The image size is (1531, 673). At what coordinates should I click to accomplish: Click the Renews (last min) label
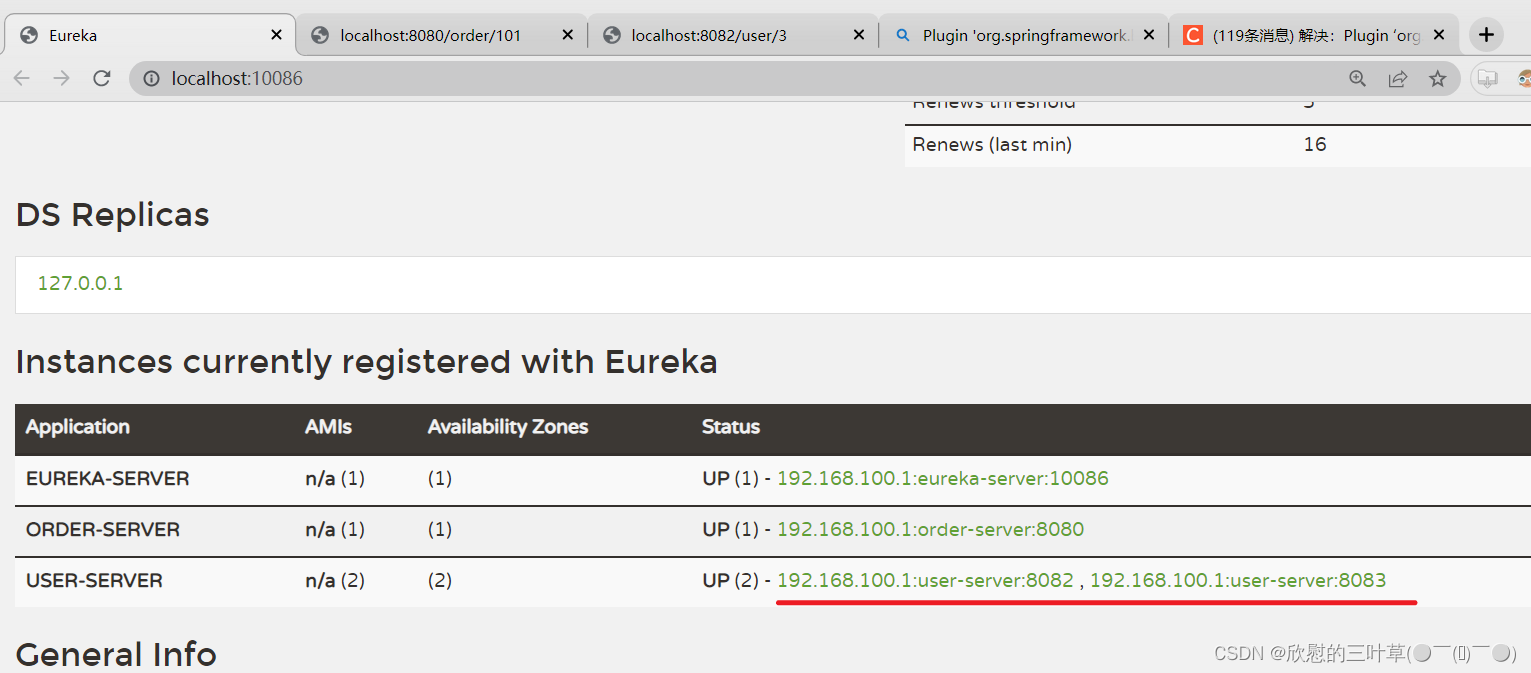tap(992, 144)
